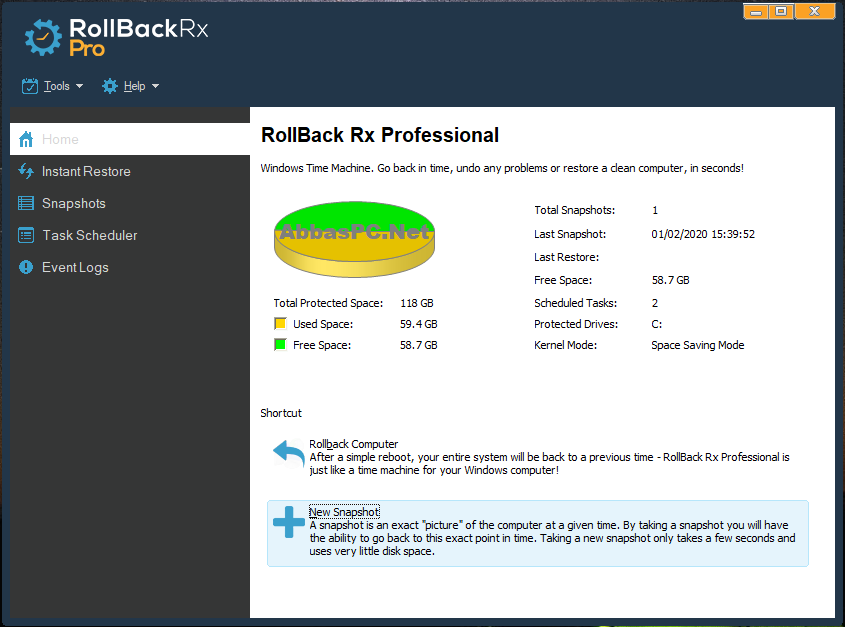Click the Space Saving Mode value

[697, 345]
